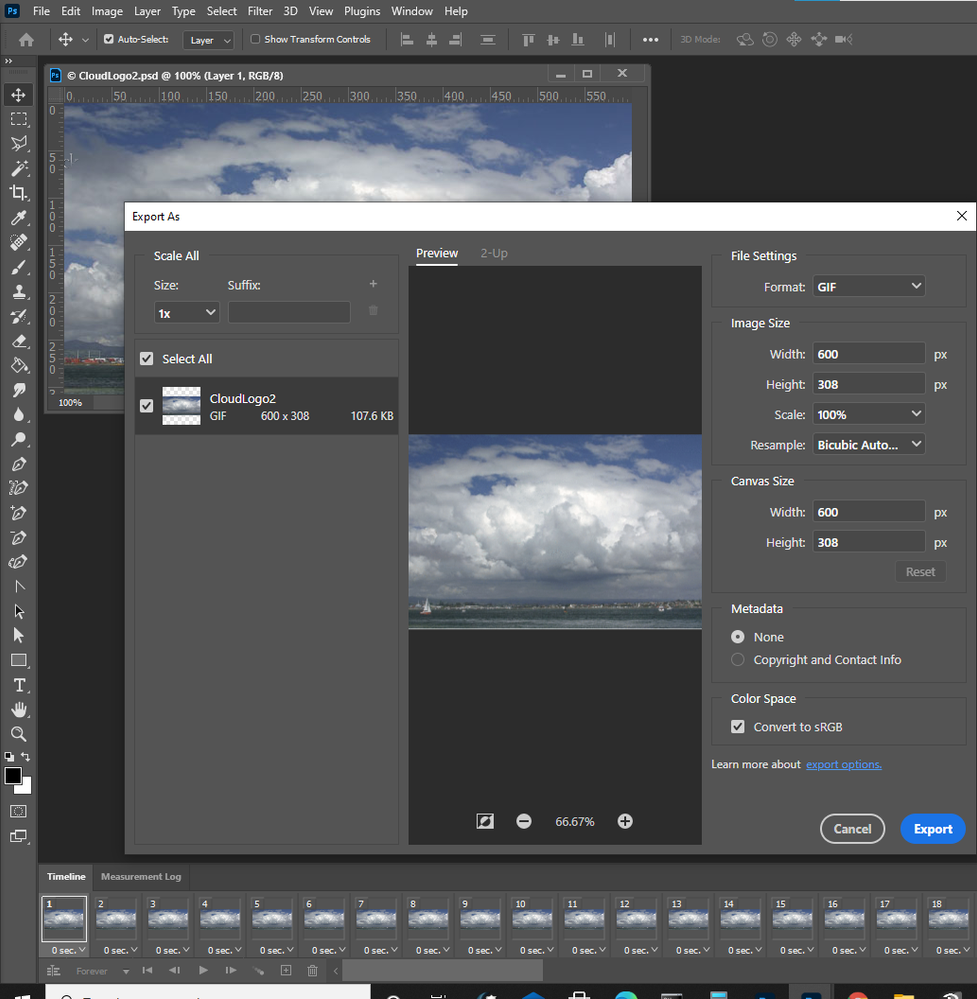Expand the Resample Bicubic dropdown

click(x=868, y=445)
